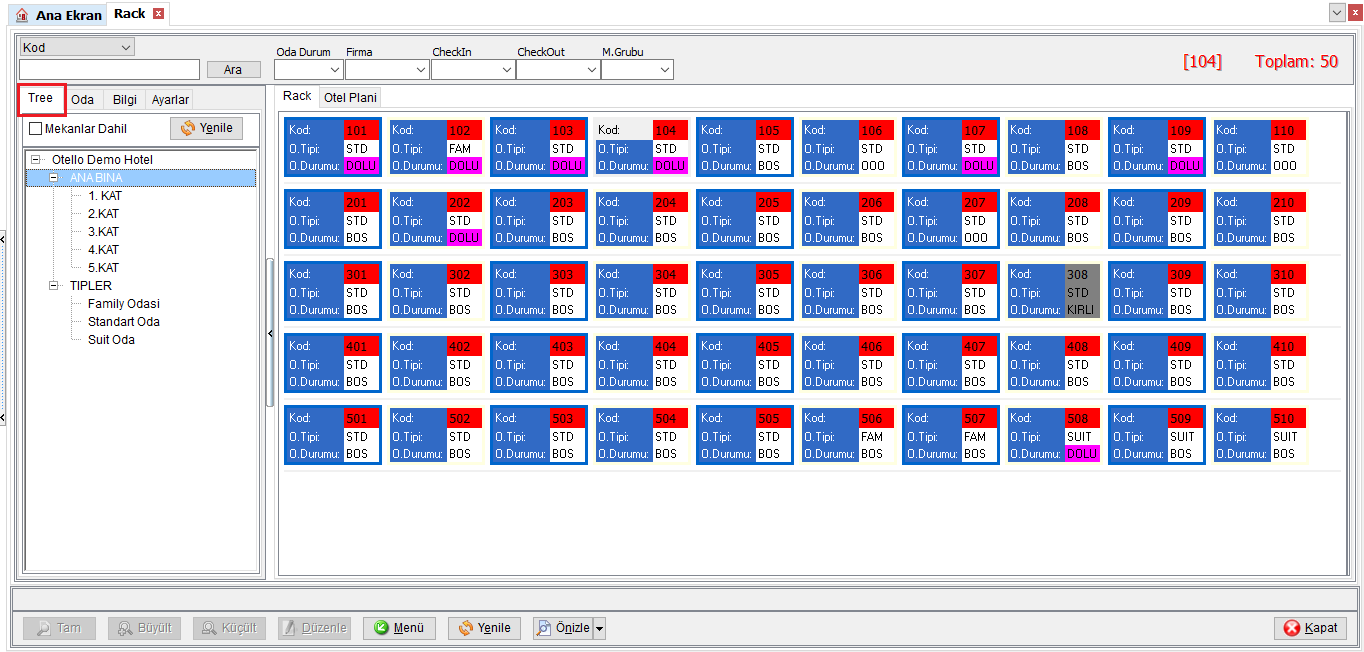The width and height of the screenshot is (1364, 652).
Task: Select room card 101
Action: [333, 147]
